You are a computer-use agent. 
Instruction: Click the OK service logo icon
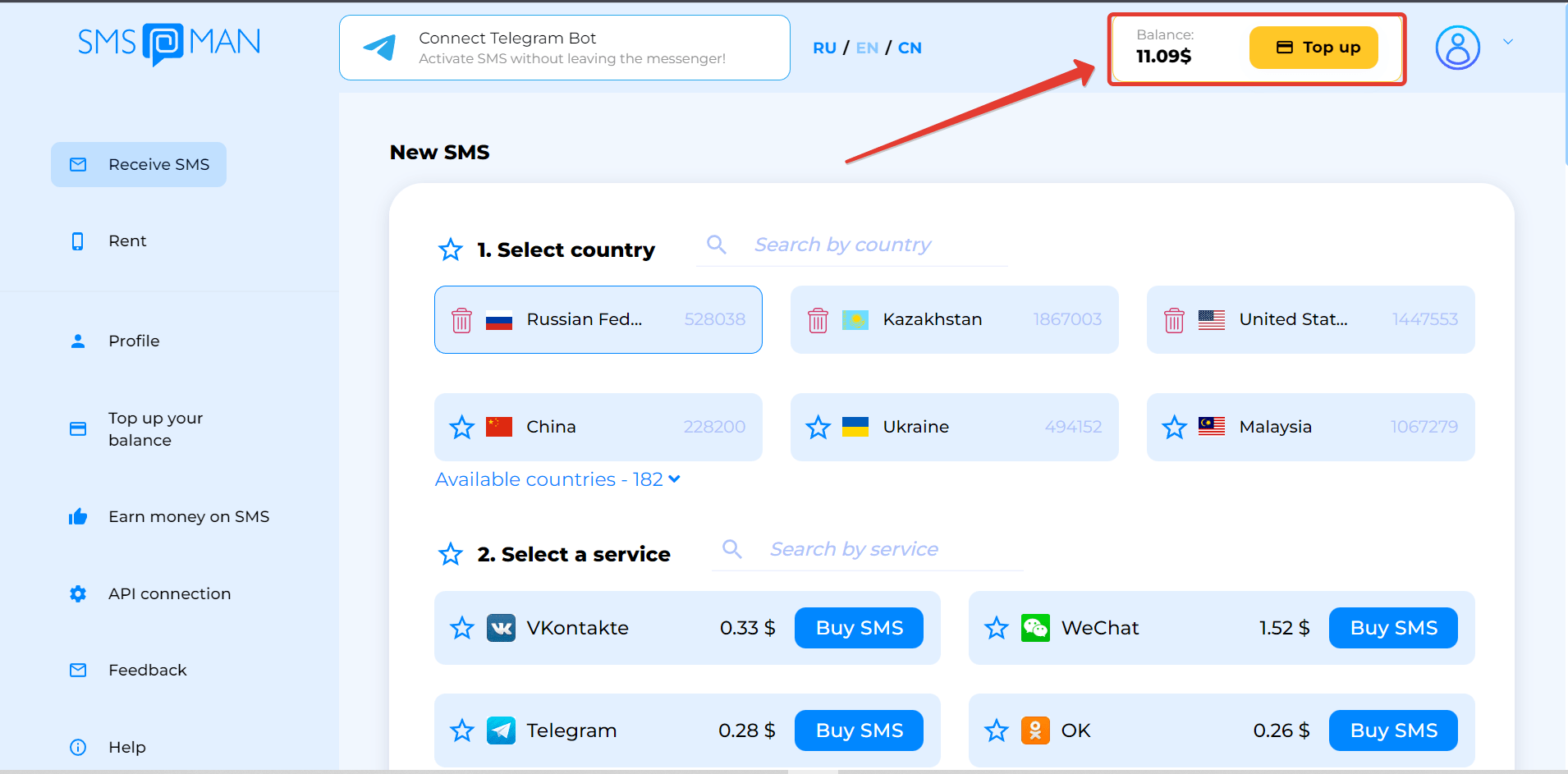pos(1036,730)
